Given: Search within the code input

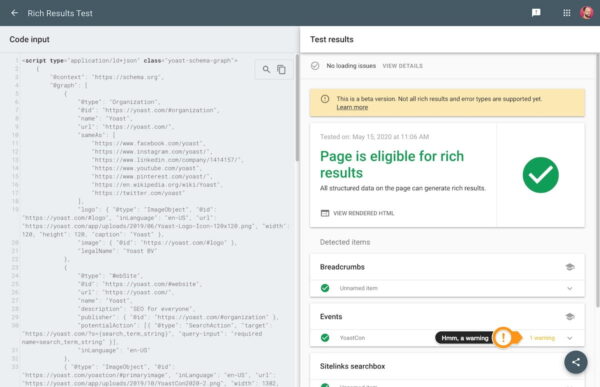Looking at the screenshot, I should 266,69.
